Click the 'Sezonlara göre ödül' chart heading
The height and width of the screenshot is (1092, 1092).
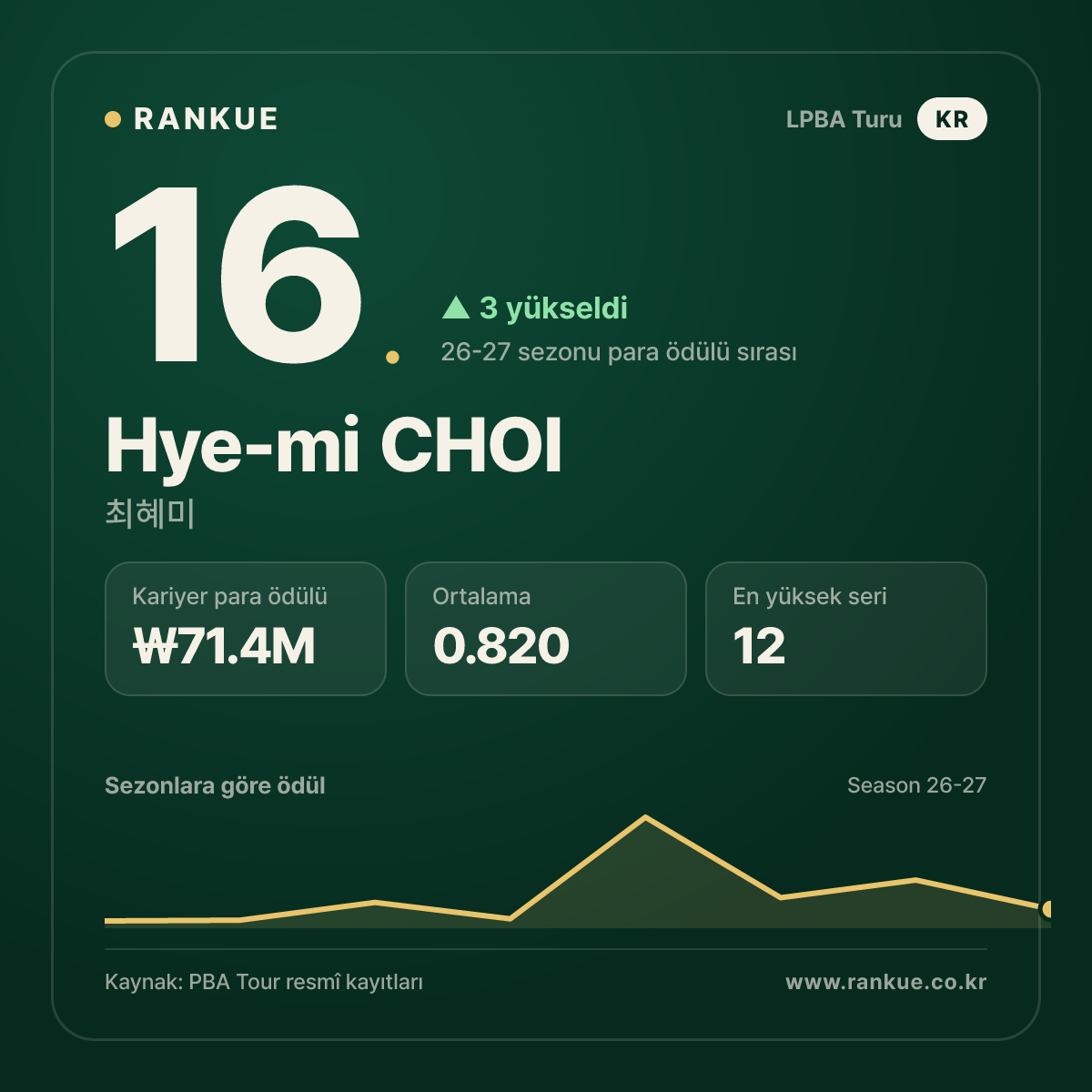(215, 785)
